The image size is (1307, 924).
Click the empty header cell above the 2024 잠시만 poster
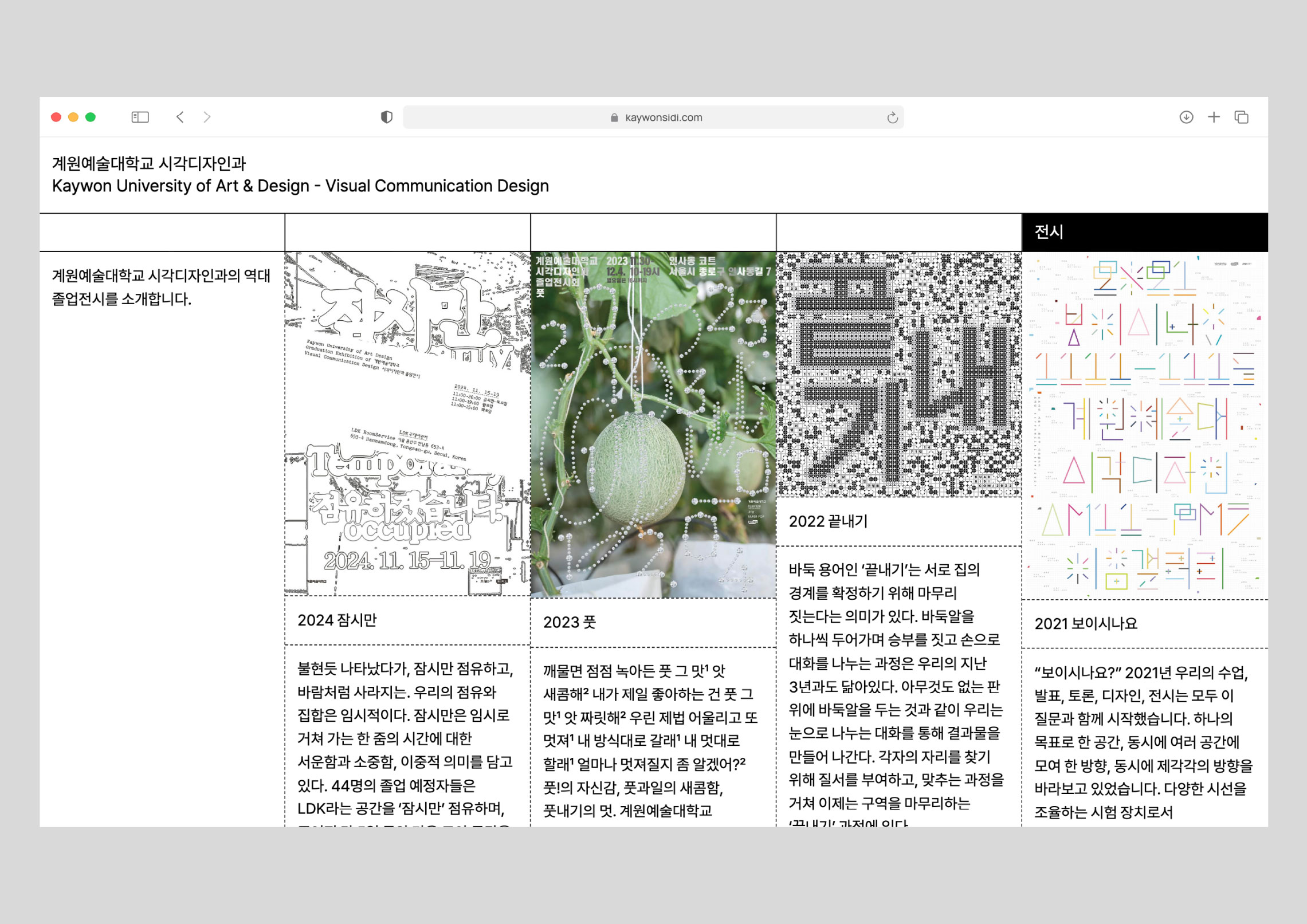[407, 233]
